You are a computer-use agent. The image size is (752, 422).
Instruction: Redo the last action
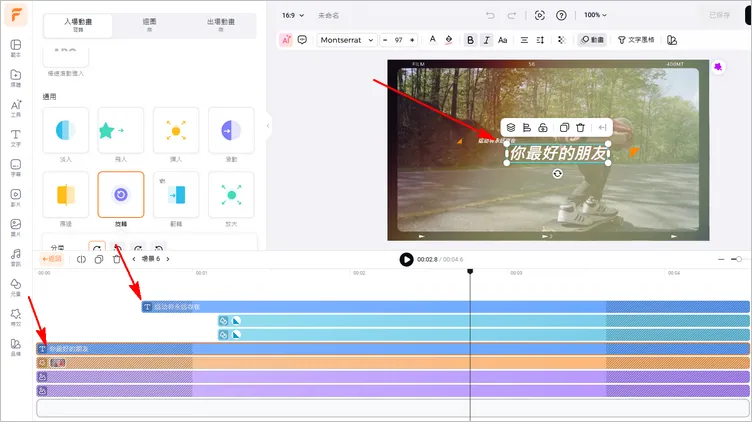coord(512,15)
